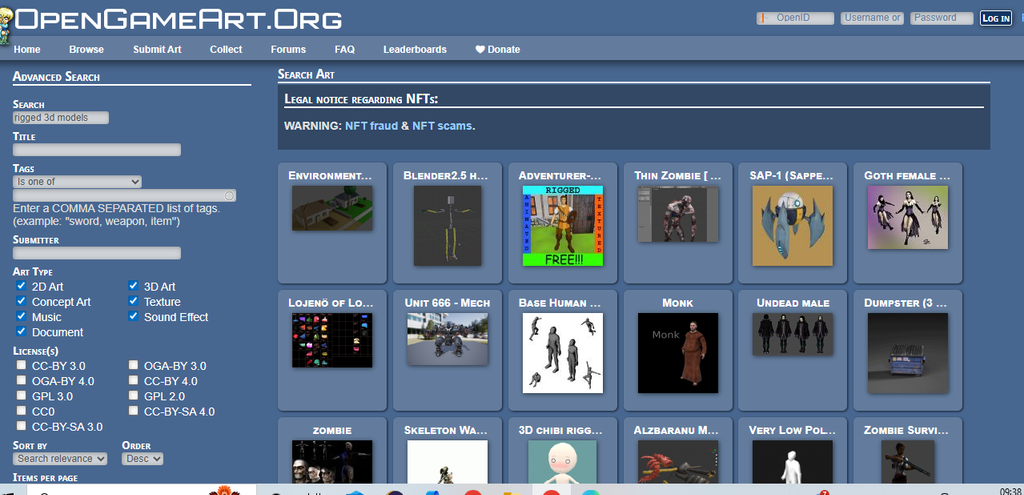Screen dimensions: 1024x495
Task: Click the heart Donate link
Action: pyautogui.click(x=497, y=50)
